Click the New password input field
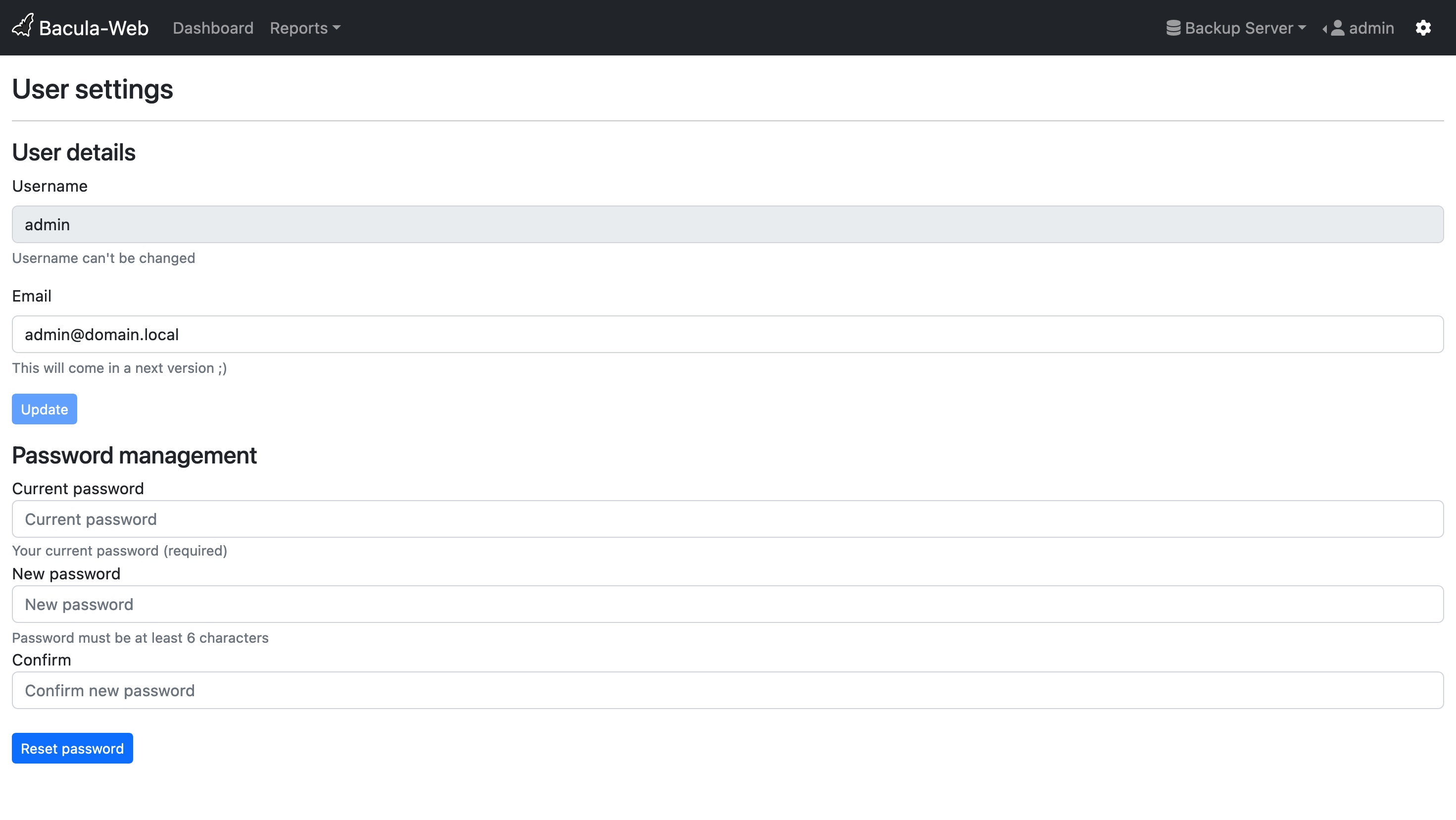 click(728, 604)
